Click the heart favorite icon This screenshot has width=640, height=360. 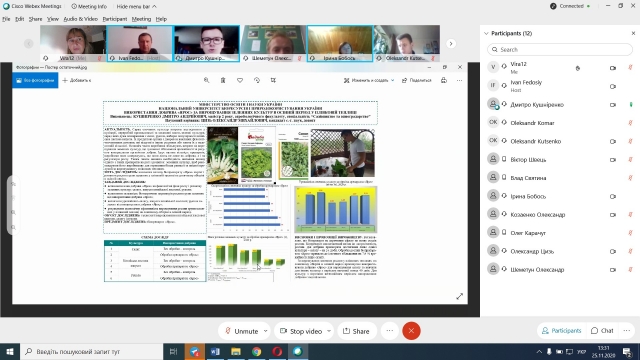[x=240, y=80]
